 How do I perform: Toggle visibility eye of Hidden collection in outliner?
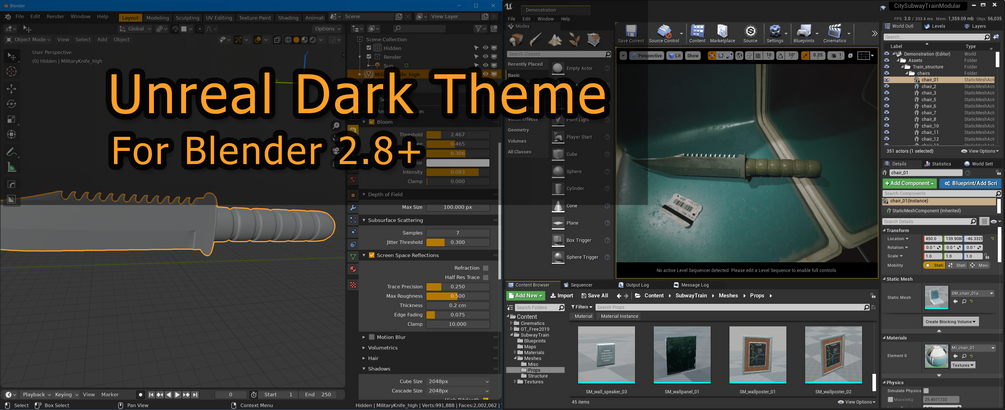pyautogui.click(x=485, y=48)
